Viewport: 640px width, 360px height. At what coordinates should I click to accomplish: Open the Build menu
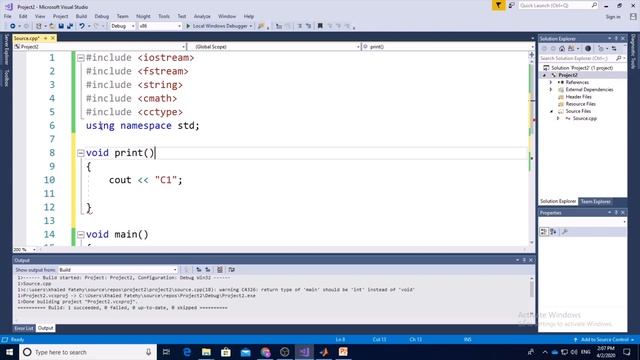[x=81, y=16]
